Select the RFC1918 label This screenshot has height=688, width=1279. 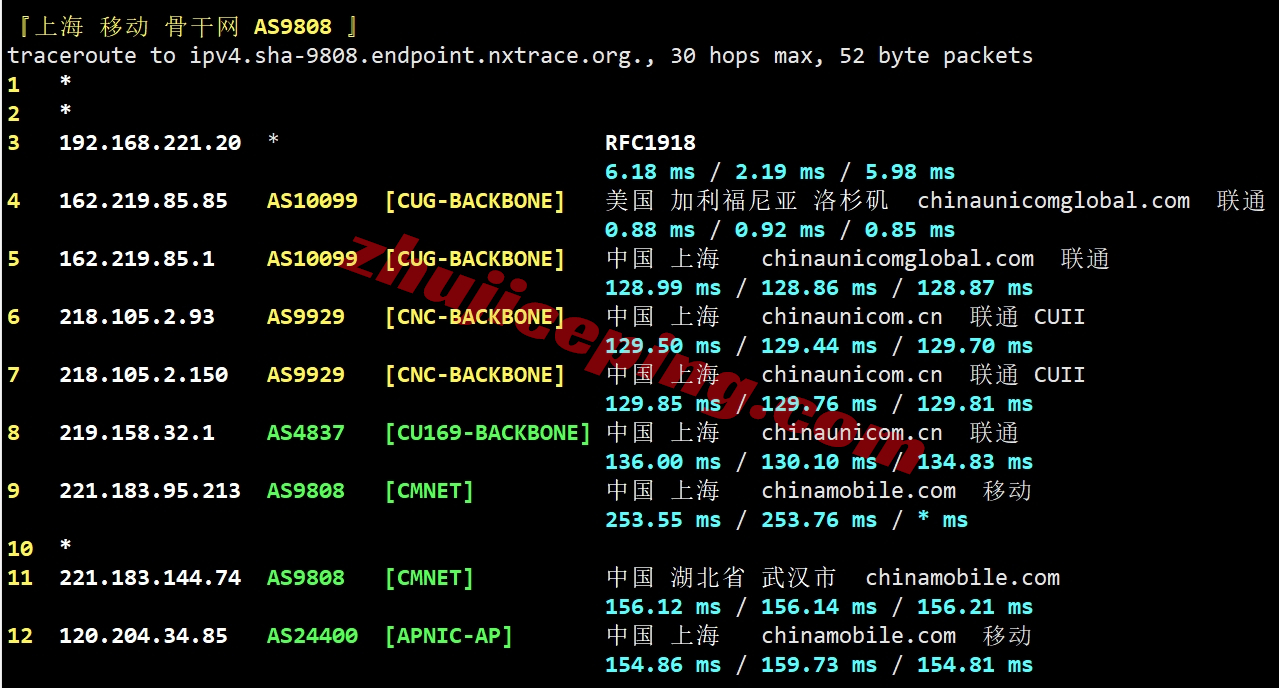coord(650,143)
